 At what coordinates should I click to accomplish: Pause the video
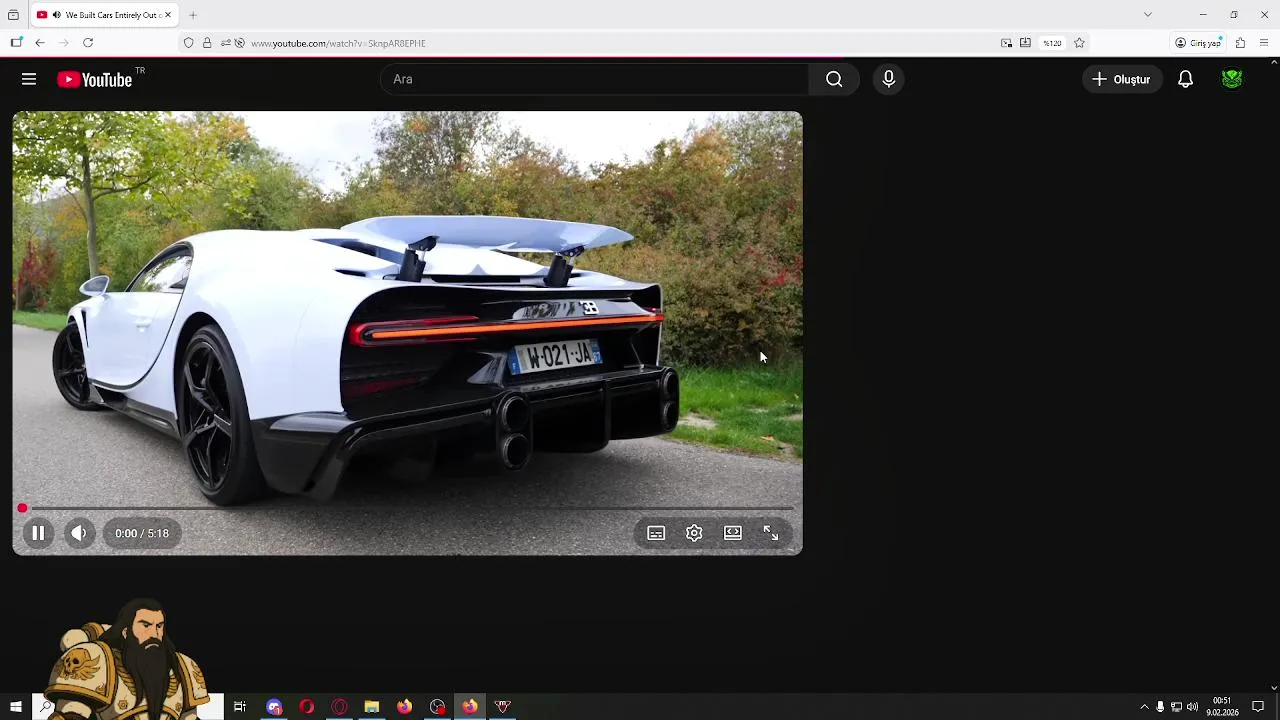38,533
